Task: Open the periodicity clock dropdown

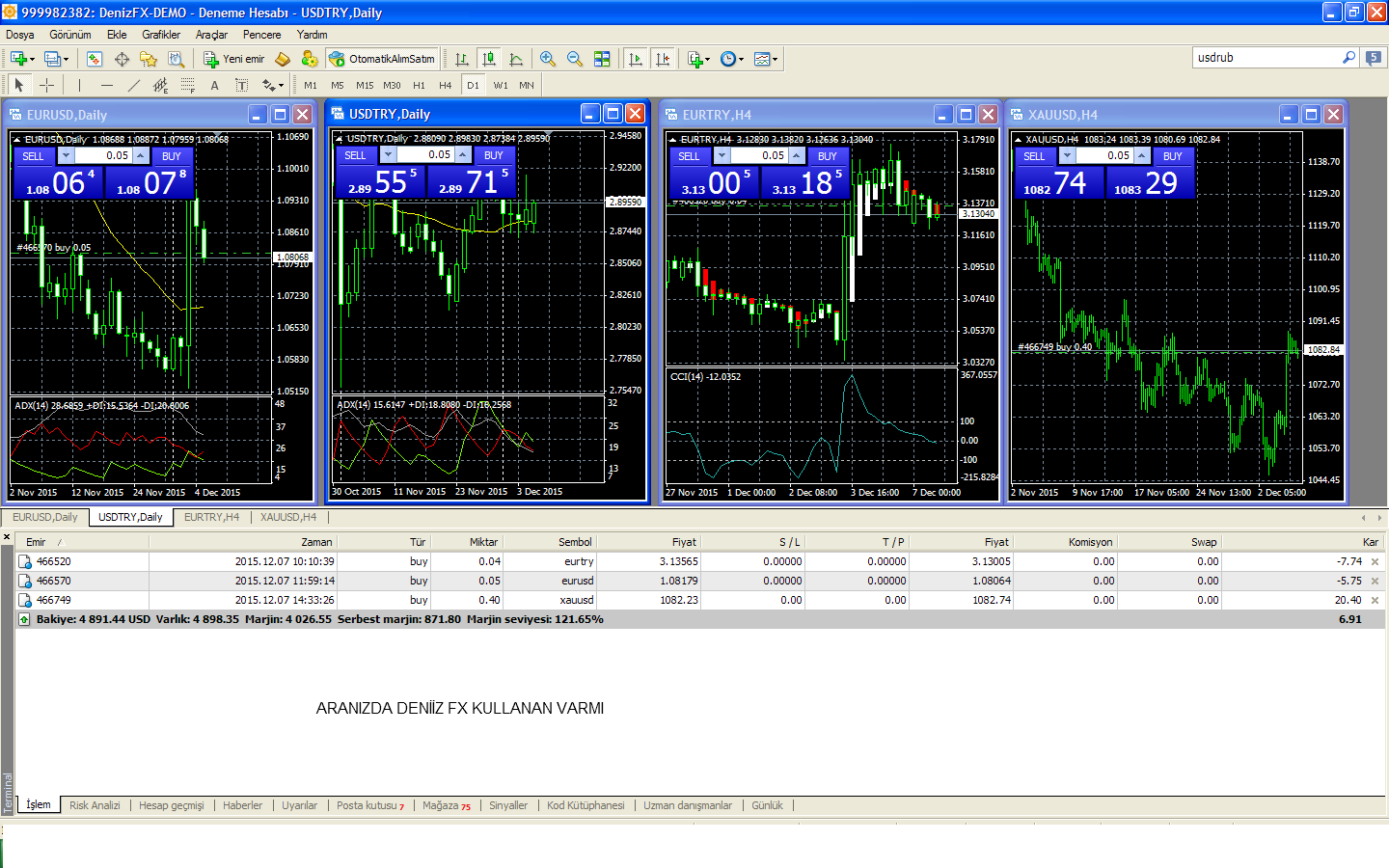Action: coord(732,59)
